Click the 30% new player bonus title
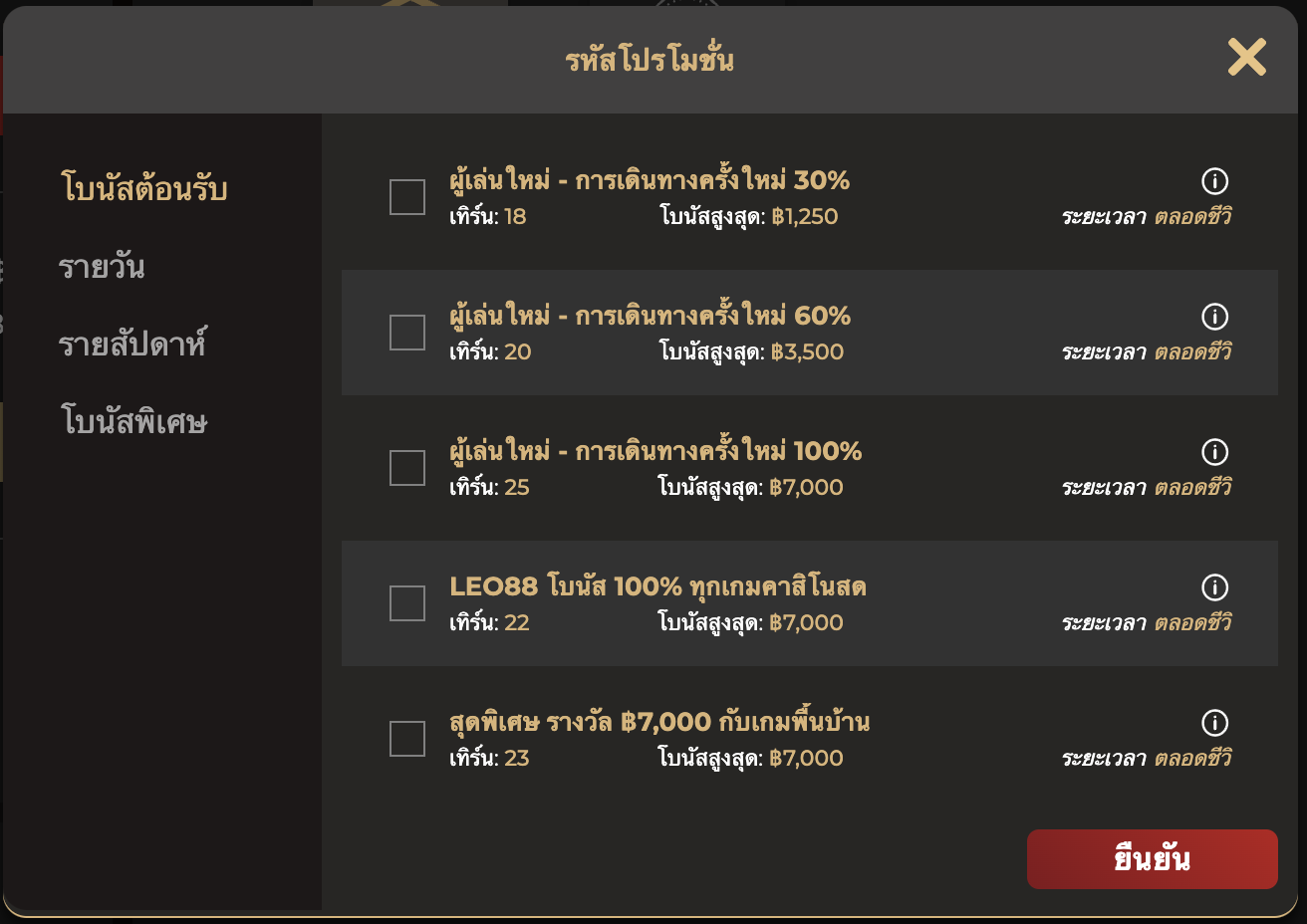1307x924 pixels. [x=650, y=181]
